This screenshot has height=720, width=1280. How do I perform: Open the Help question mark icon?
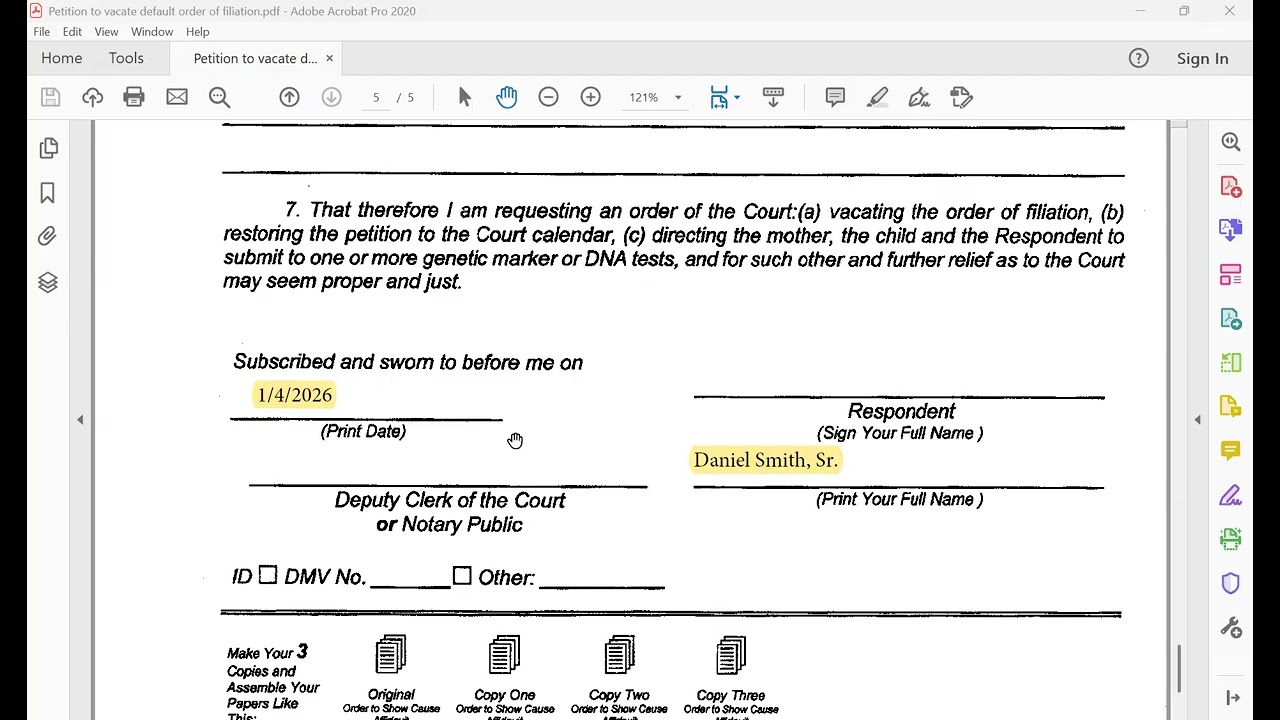coord(1139,58)
